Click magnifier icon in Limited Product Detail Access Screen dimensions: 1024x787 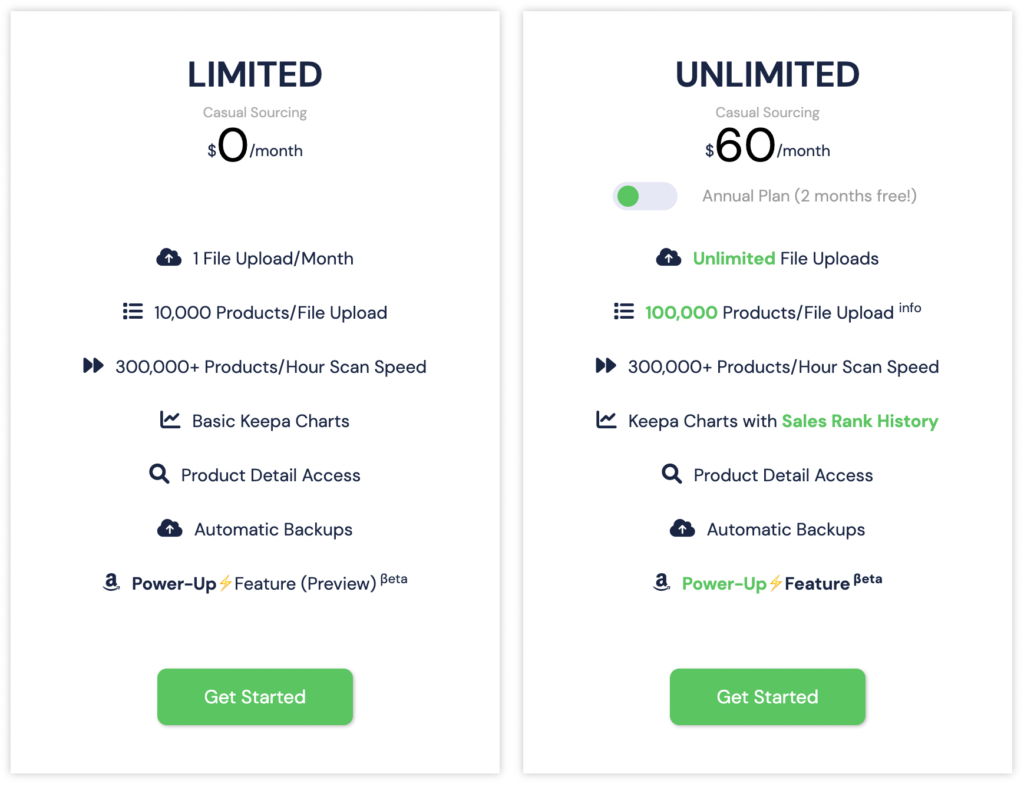tap(159, 474)
